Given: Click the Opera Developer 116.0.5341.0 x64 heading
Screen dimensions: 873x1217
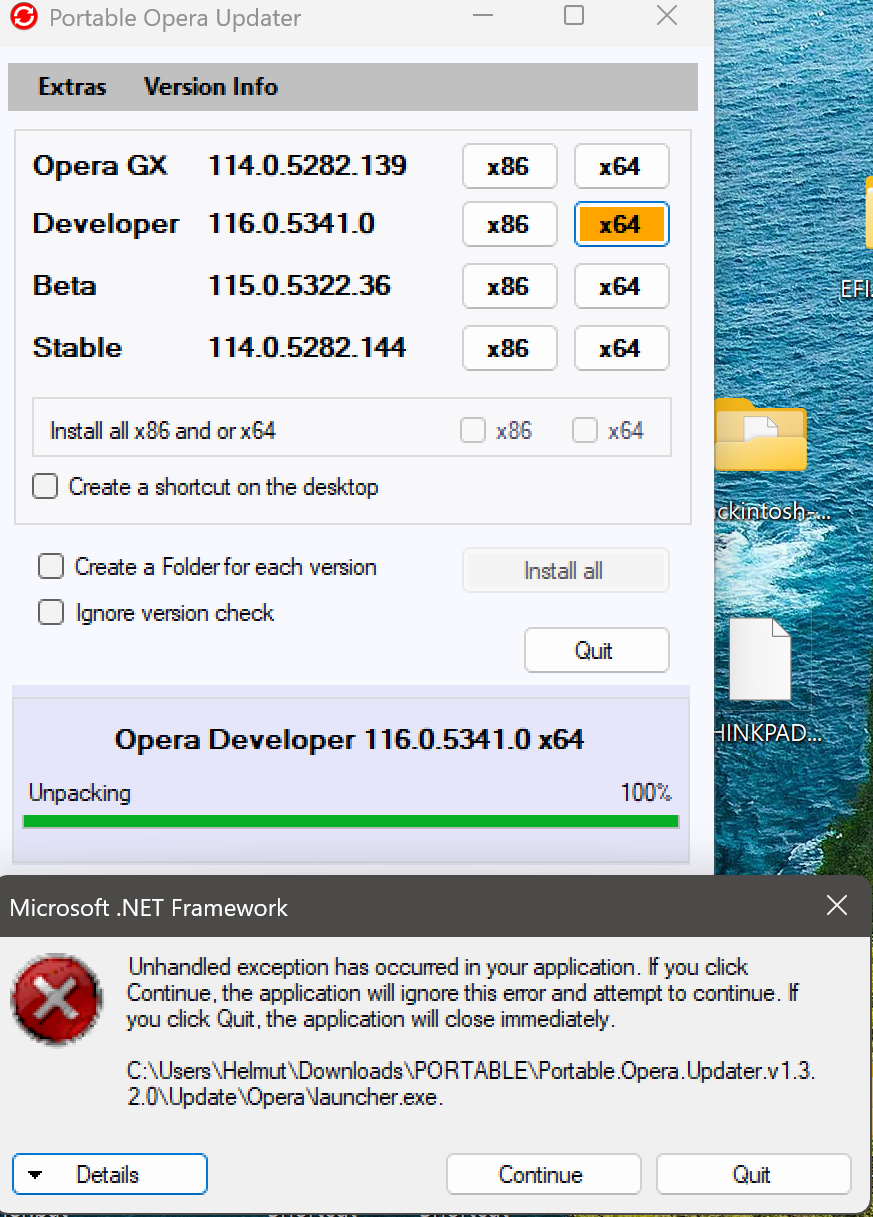Looking at the screenshot, I should point(349,740).
